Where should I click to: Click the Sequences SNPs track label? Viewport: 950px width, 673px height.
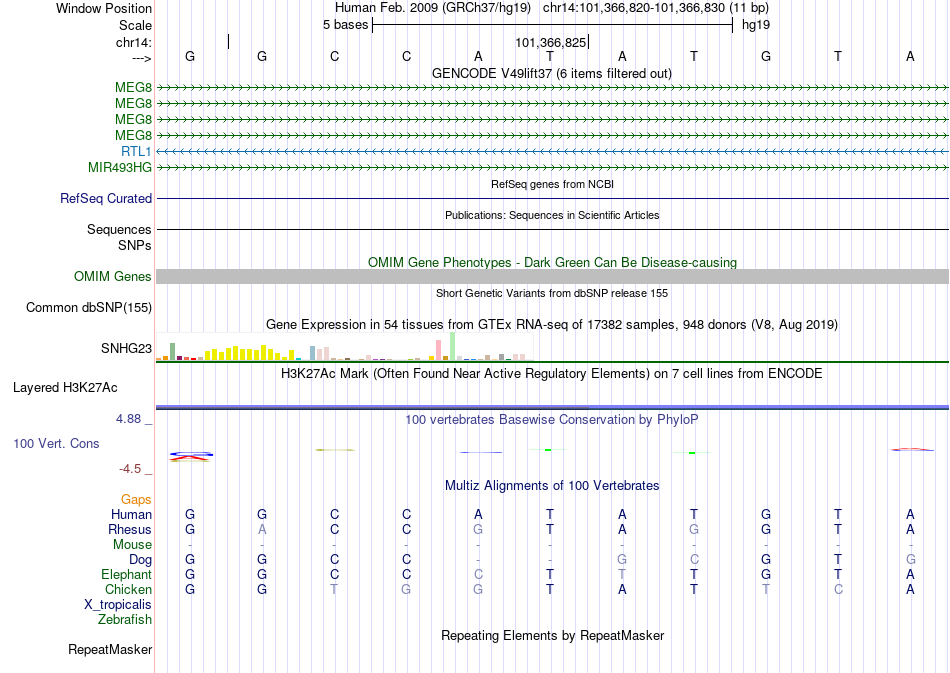[119, 237]
